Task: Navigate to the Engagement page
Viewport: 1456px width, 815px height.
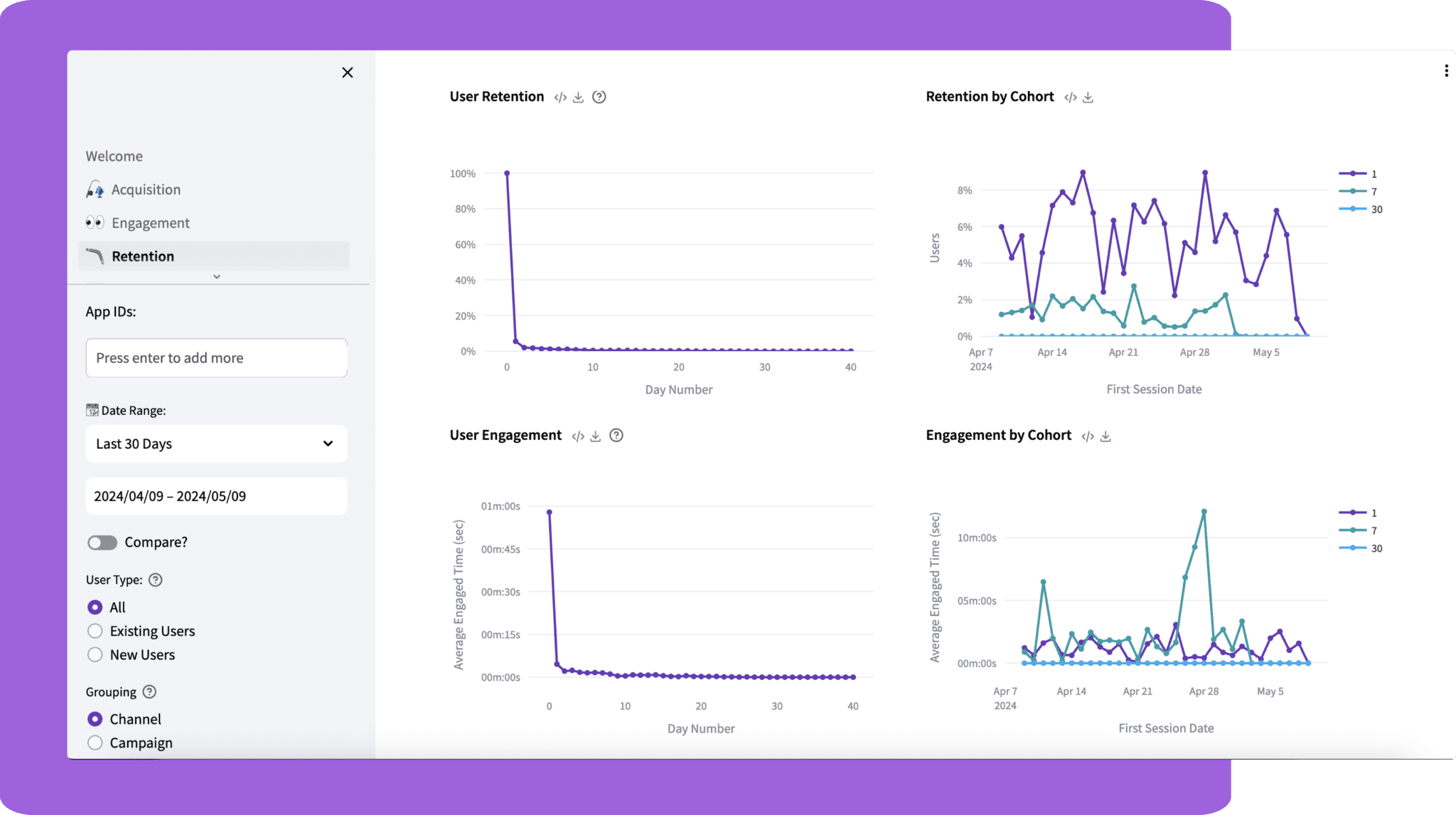Action: click(150, 223)
